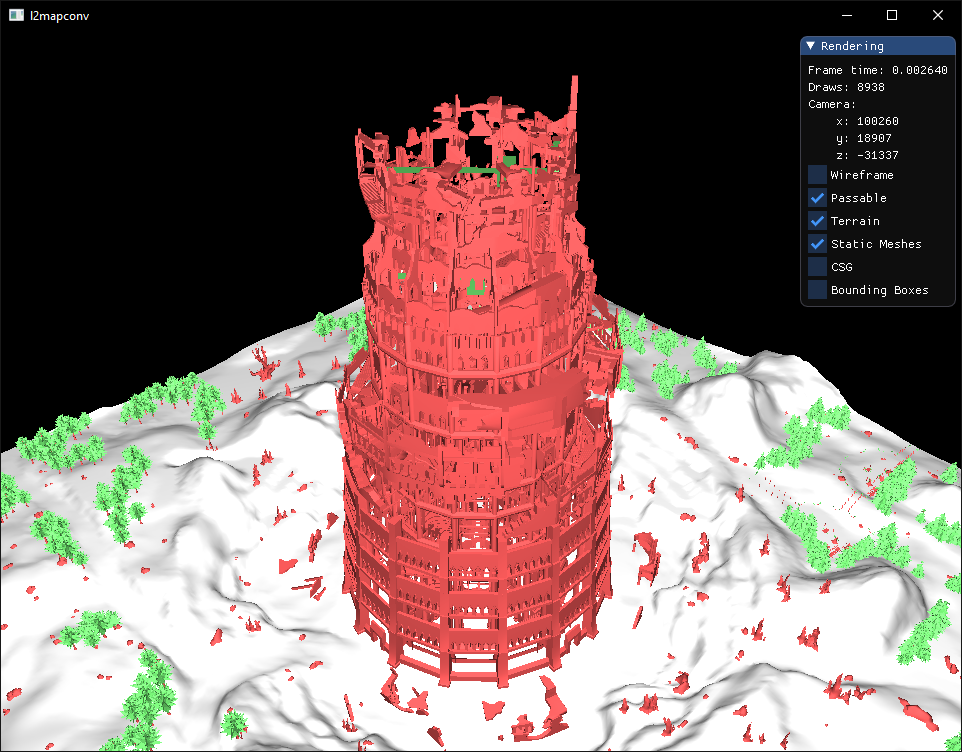The width and height of the screenshot is (962, 752).
Task: Click the camera z value -31337
Action: tap(877, 155)
